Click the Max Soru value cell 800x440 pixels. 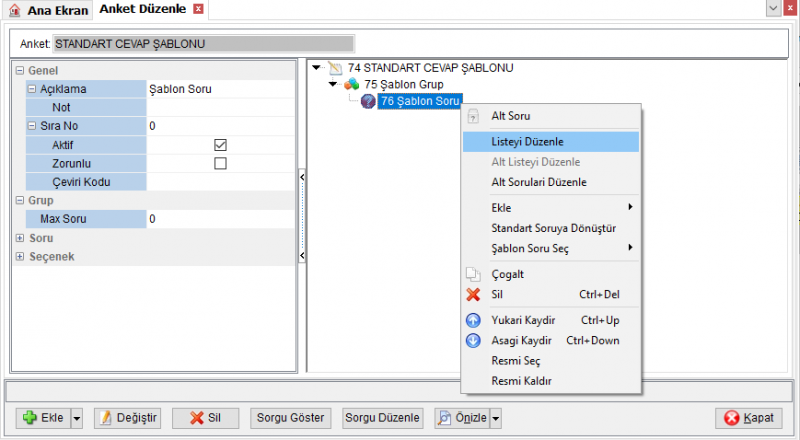(x=220, y=219)
